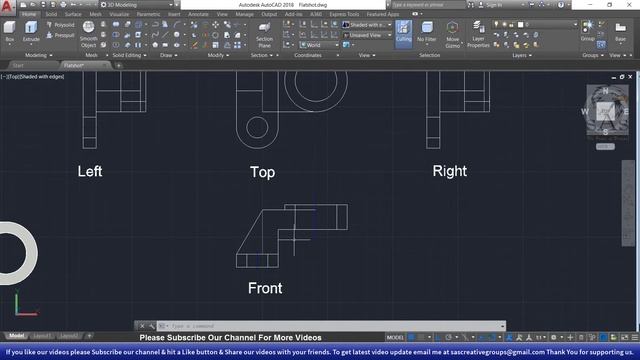Switch to the Home ribbon tab
The width and height of the screenshot is (640, 360).
[29, 14]
